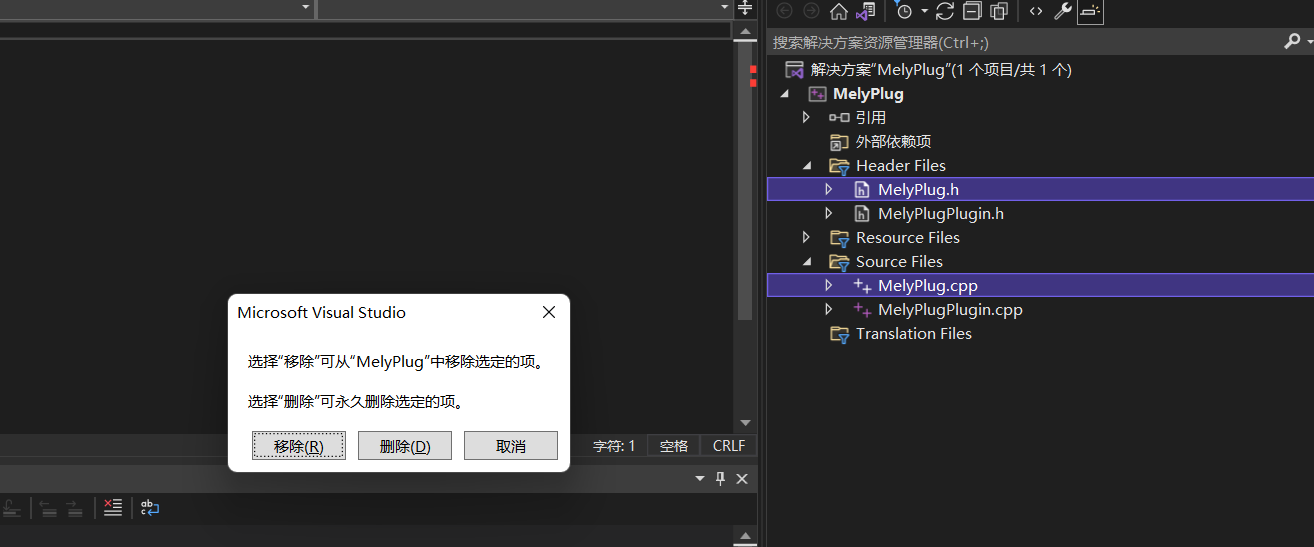Click the editor scroll up arrow

744,31
